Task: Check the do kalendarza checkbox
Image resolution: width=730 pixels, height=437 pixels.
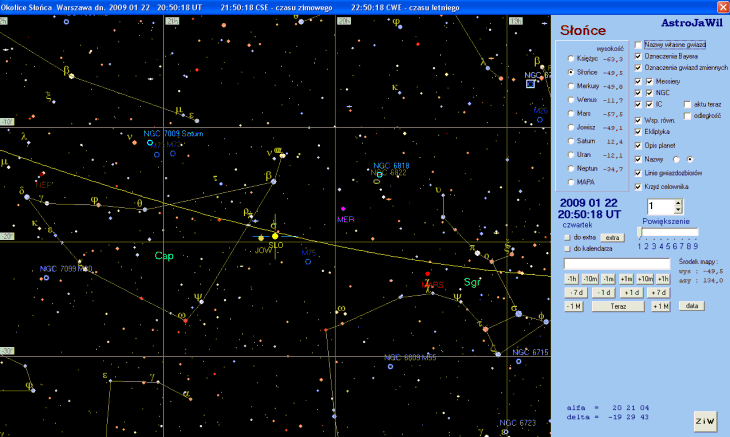Action: click(x=567, y=249)
